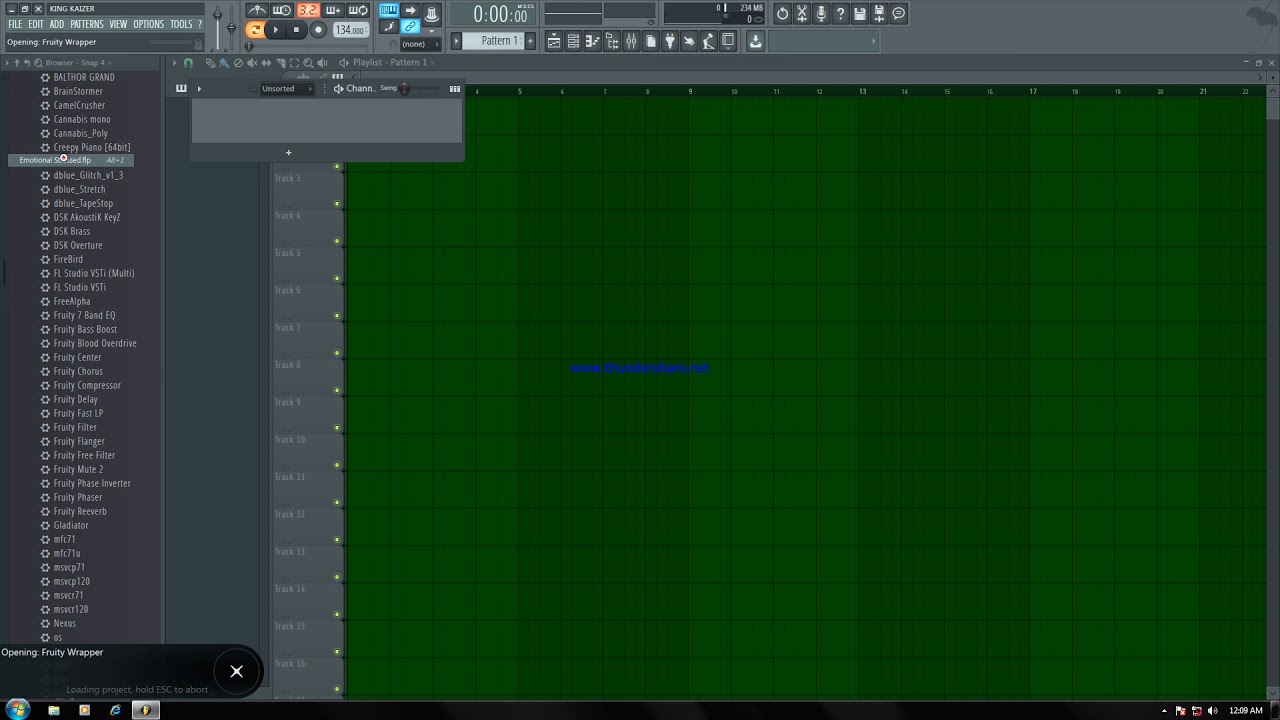
Task: Open the TOOLS menu
Action: (x=181, y=24)
